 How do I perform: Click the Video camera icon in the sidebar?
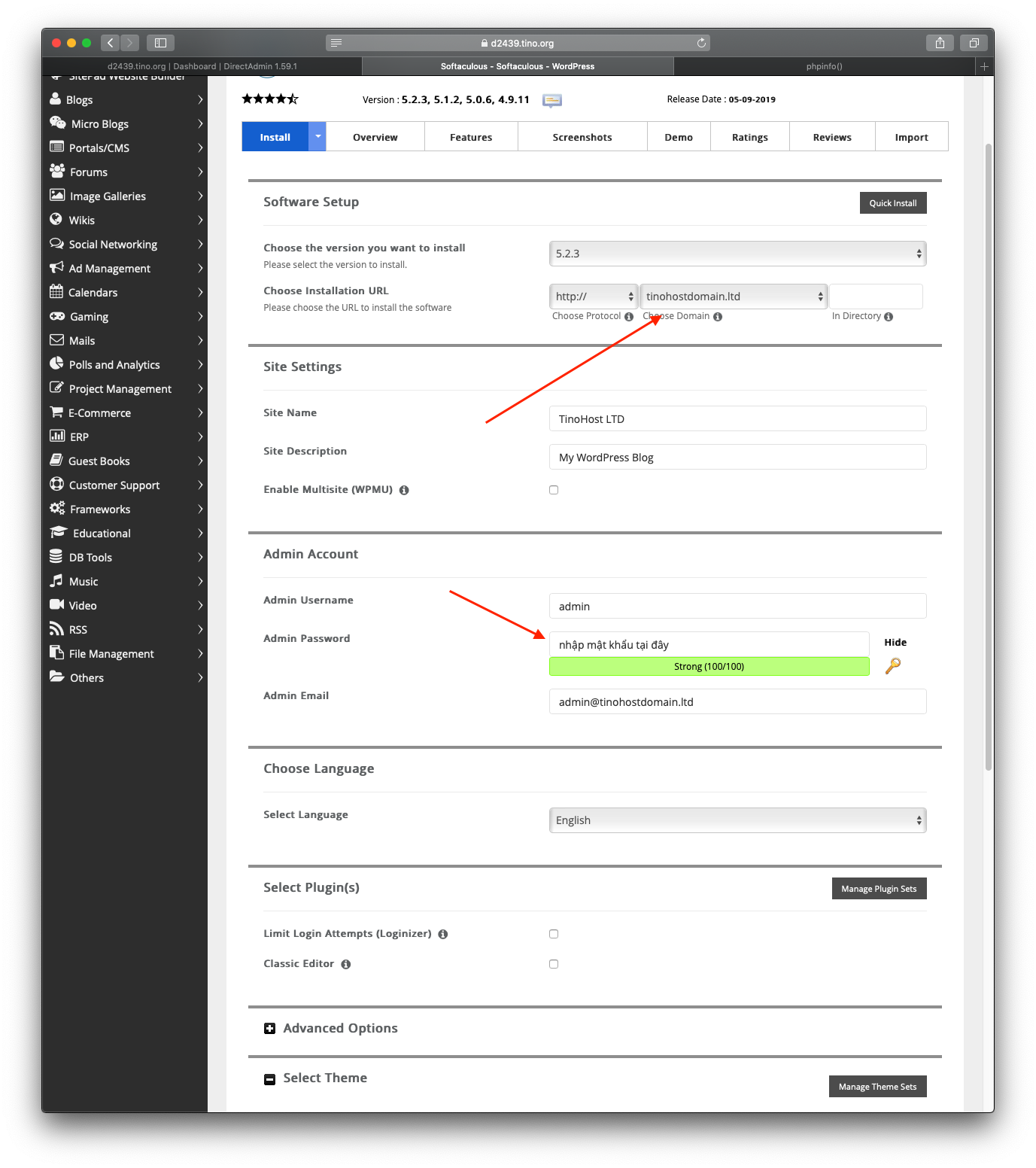[x=57, y=604]
